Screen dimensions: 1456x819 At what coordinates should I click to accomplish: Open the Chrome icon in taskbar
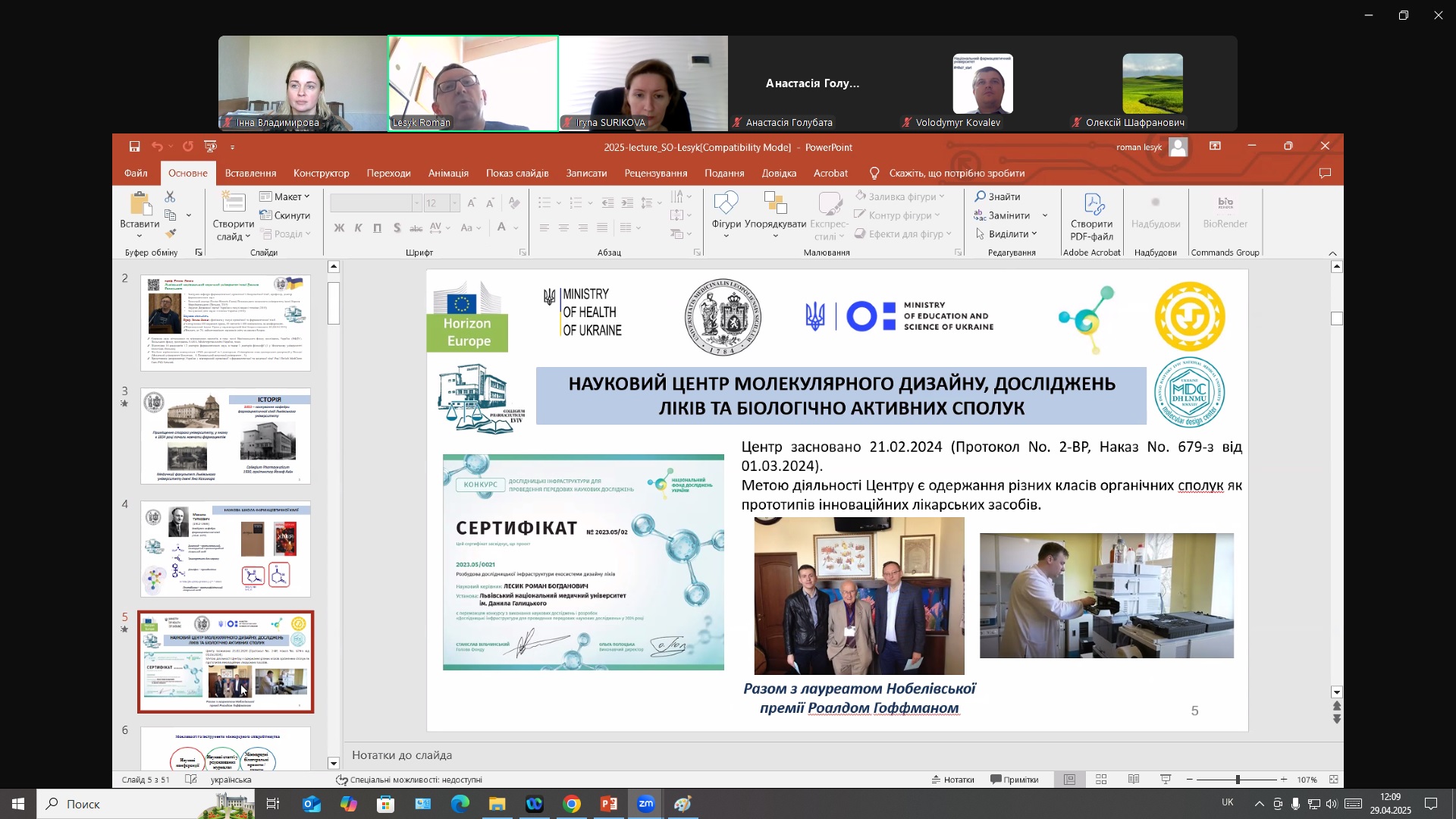pos(572,804)
